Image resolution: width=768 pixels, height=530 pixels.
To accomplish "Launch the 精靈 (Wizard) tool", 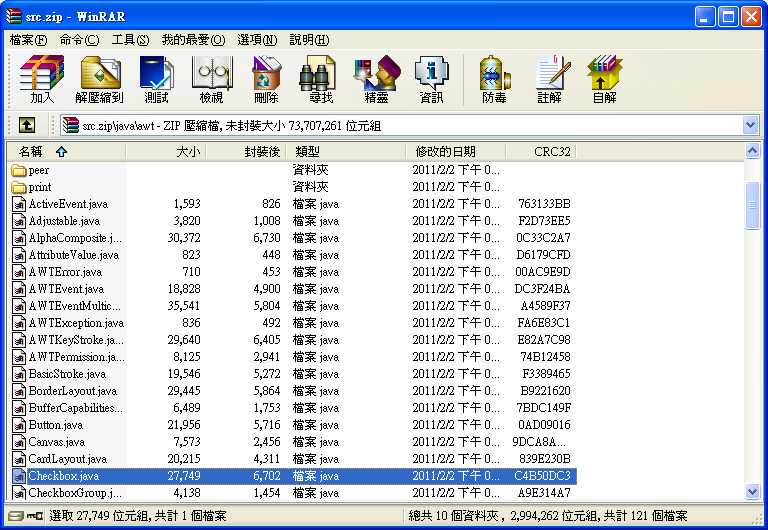I will tap(377, 79).
